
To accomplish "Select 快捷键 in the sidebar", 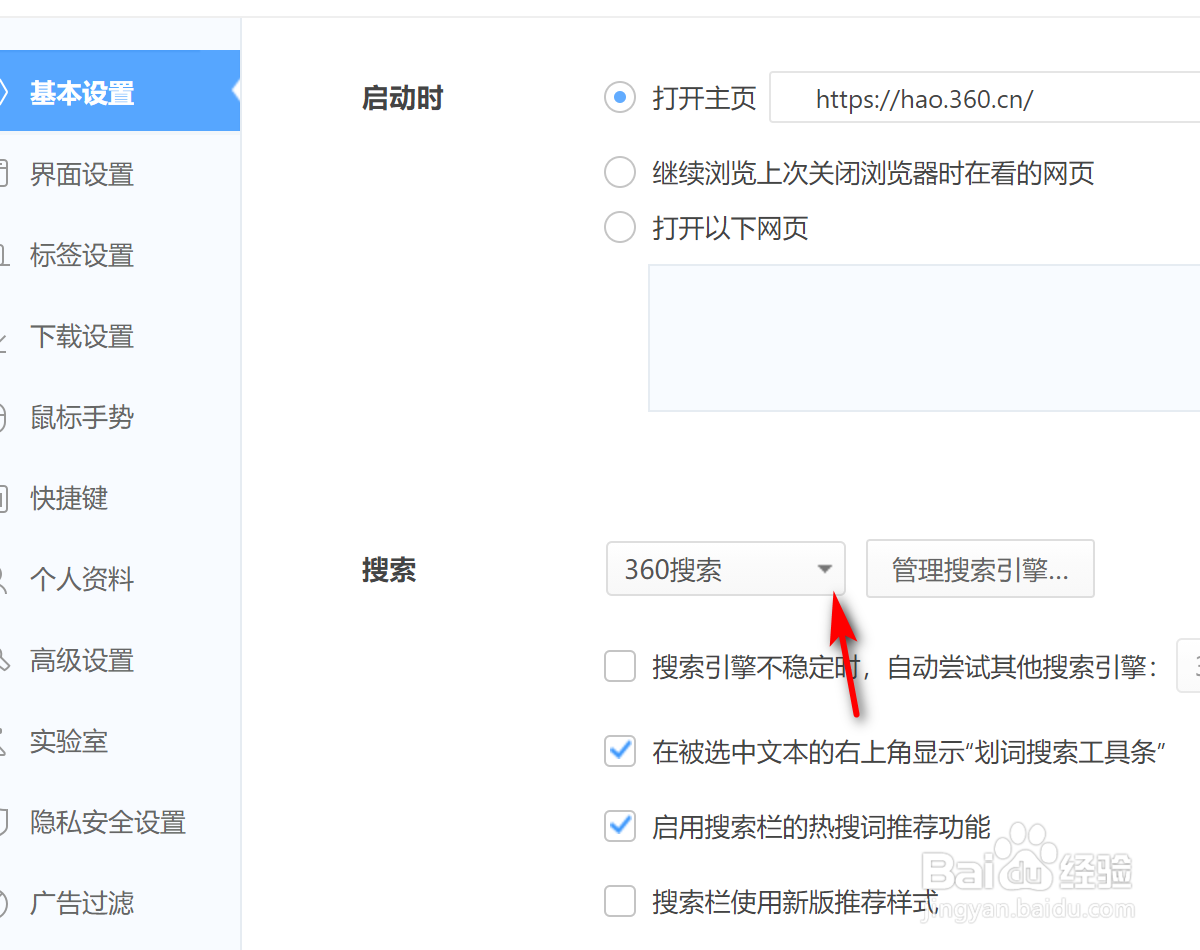I will tap(69, 499).
